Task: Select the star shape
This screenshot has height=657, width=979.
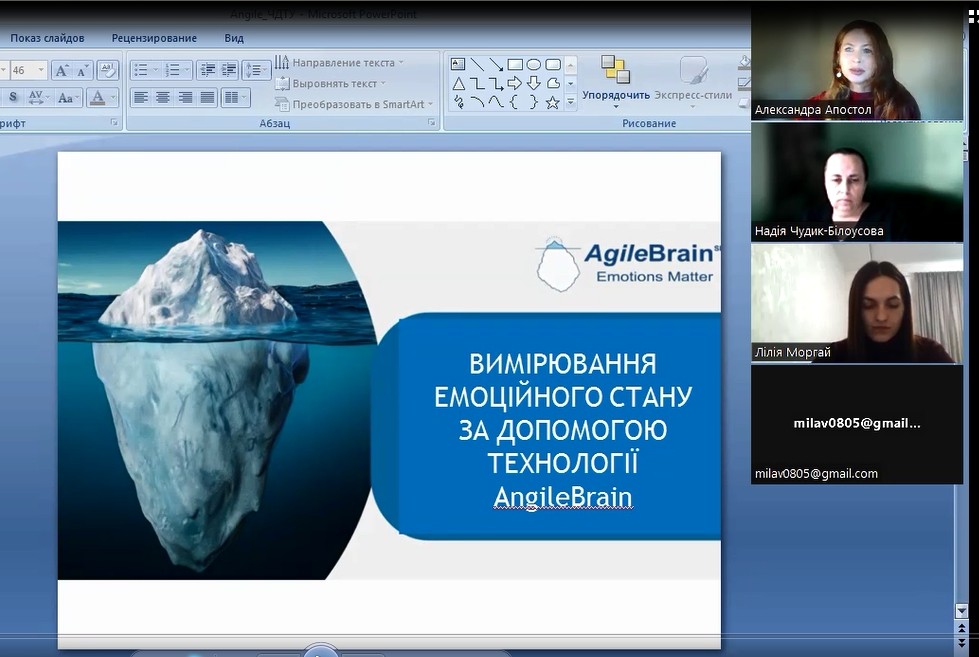Action: coord(553,102)
